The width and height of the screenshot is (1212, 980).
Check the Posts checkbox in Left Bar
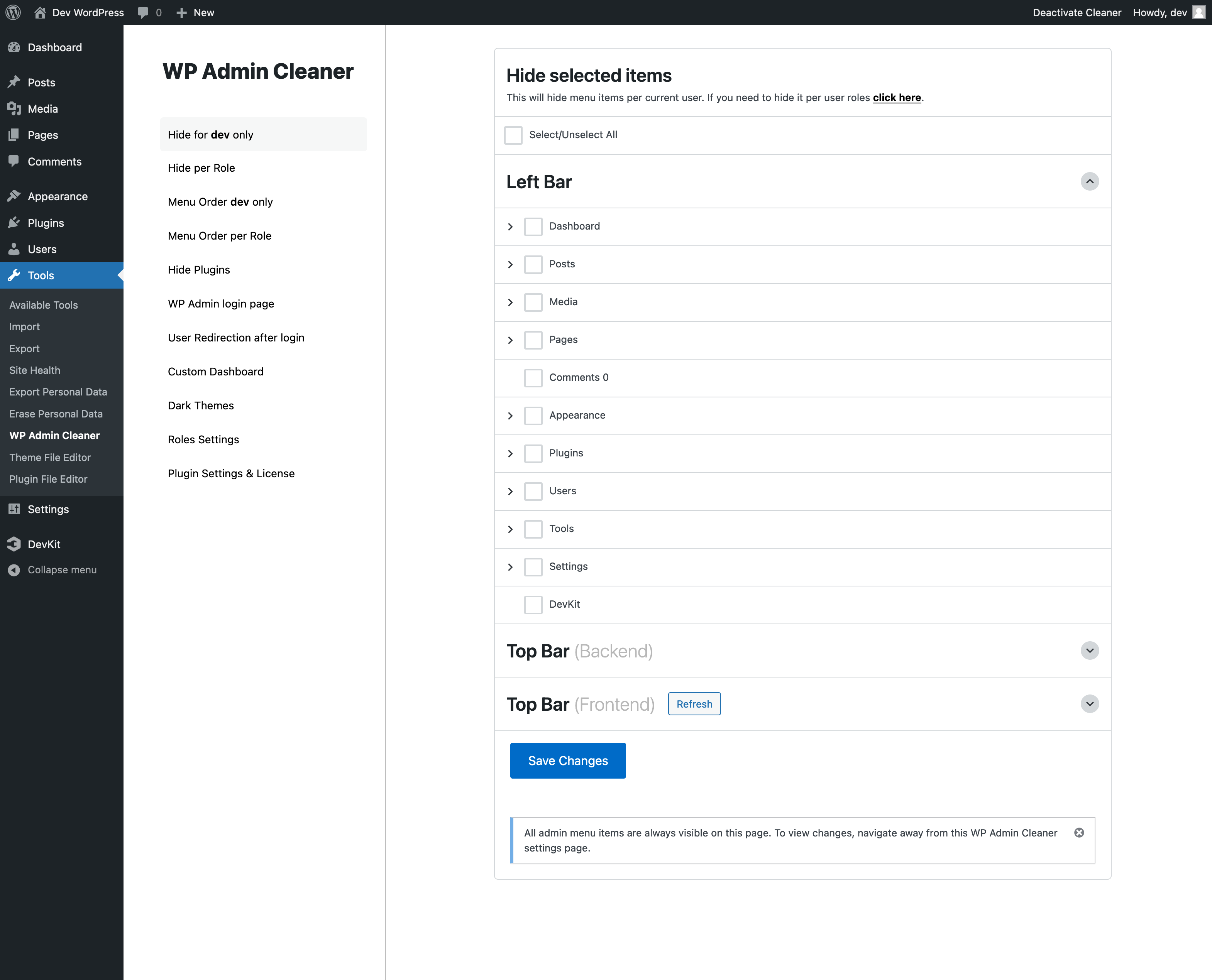[533, 264]
